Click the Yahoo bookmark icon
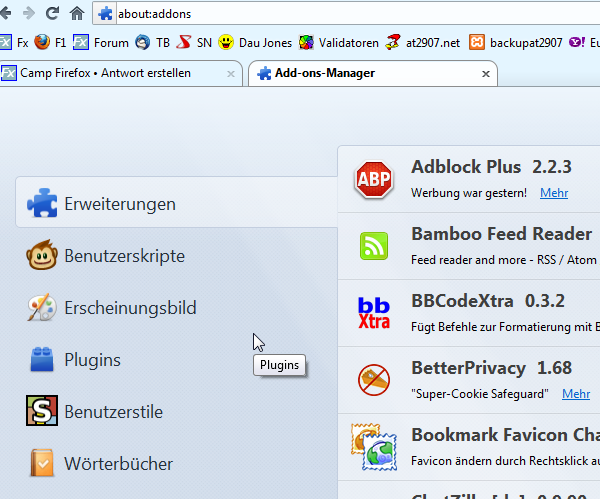The width and height of the screenshot is (600, 499). click(576, 42)
